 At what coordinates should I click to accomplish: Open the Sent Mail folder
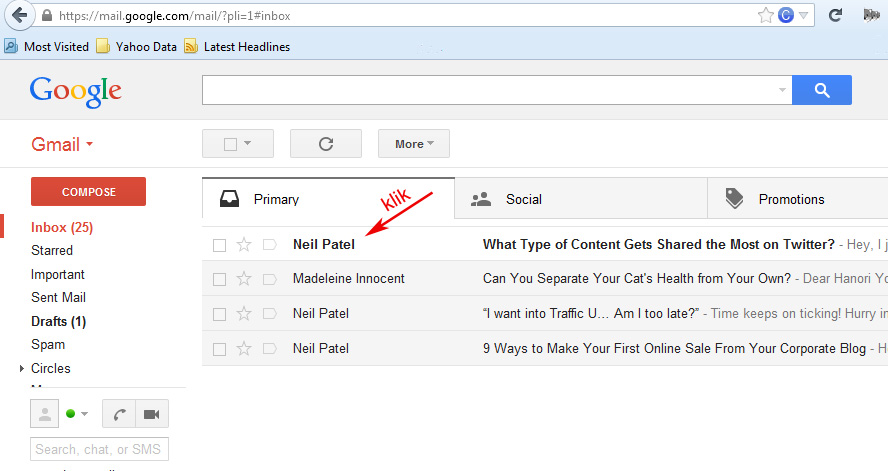58,297
